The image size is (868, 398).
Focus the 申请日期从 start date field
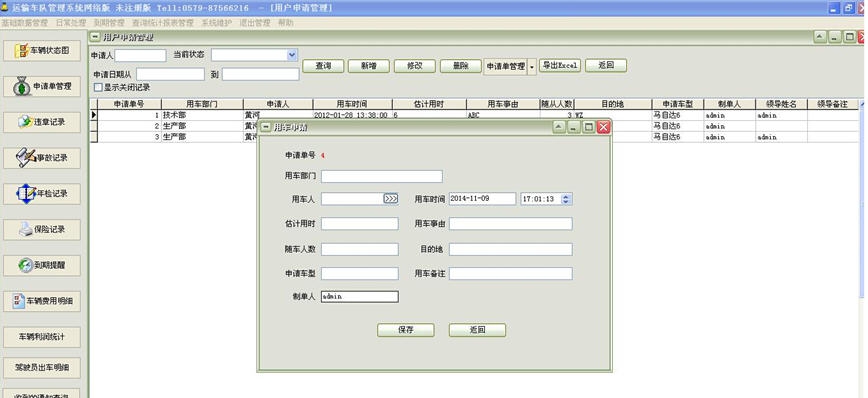170,74
